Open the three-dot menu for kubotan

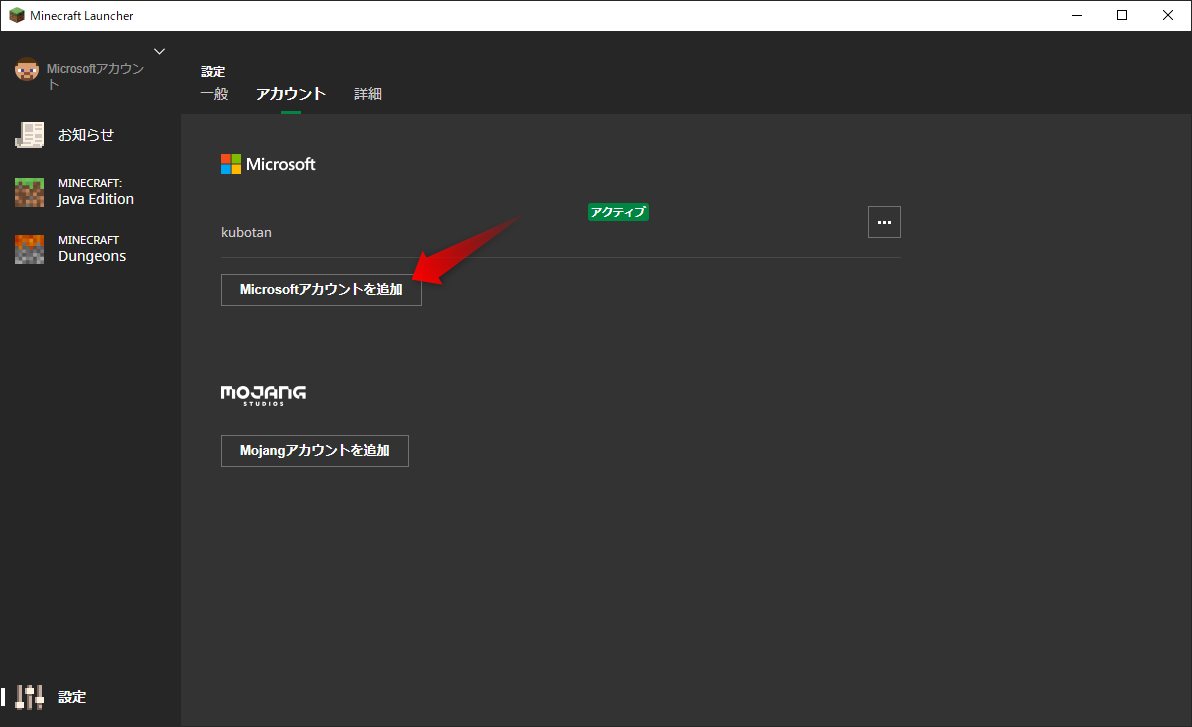pyautogui.click(x=884, y=222)
